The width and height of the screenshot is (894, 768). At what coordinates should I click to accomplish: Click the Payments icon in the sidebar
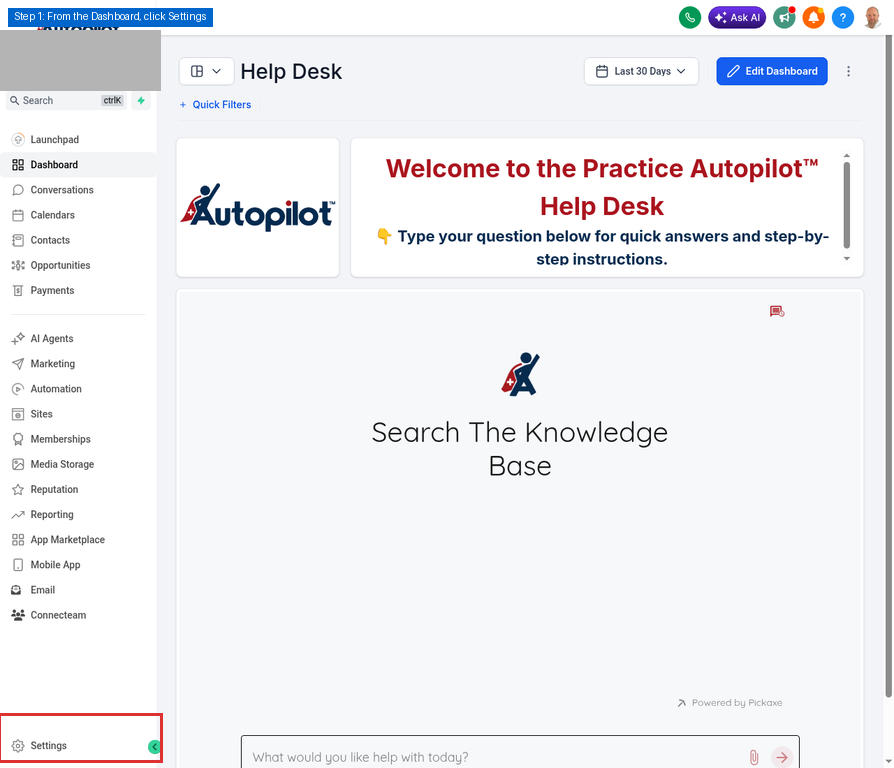point(18,290)
